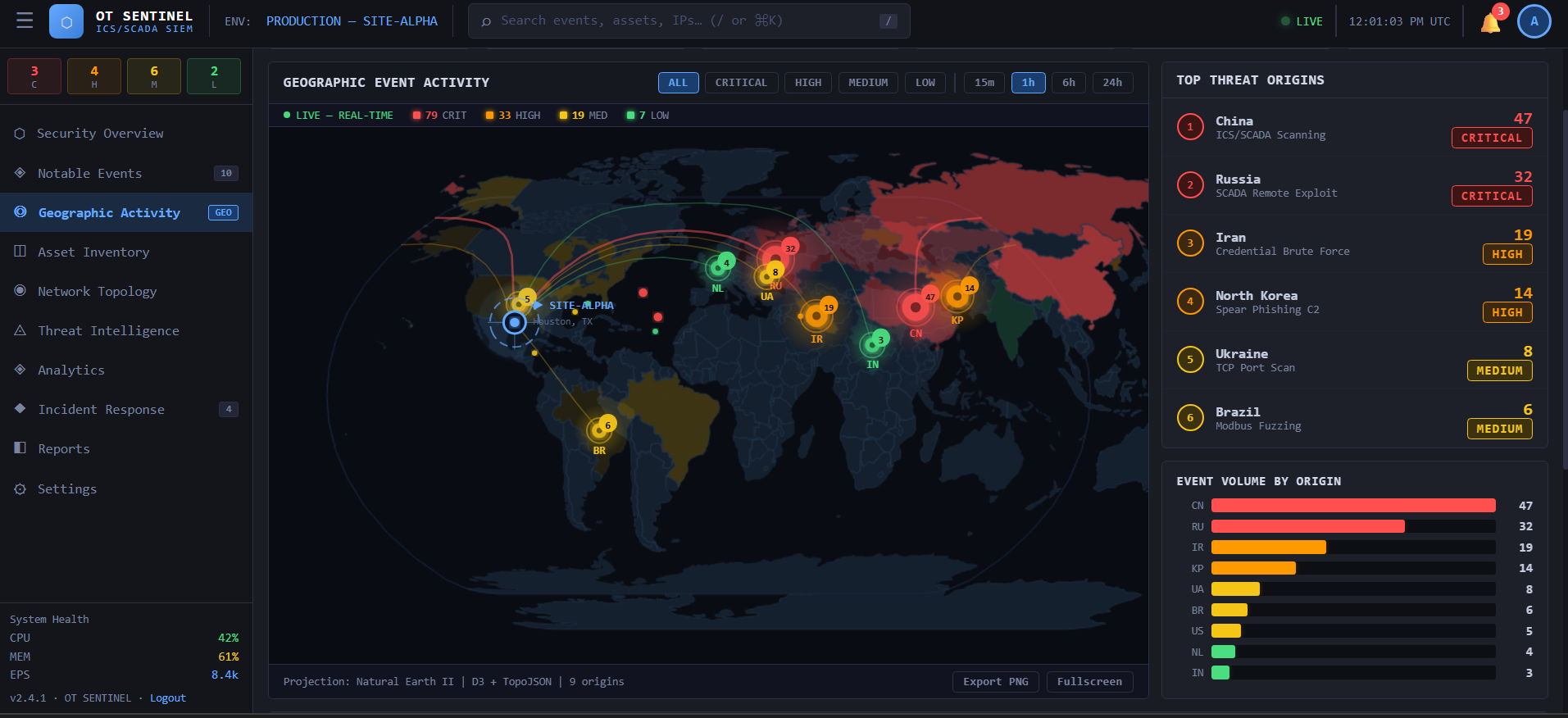Filter events by MEDIUM severity
The height and width of the screenshot is (718, 1568).
coord(868,83)
